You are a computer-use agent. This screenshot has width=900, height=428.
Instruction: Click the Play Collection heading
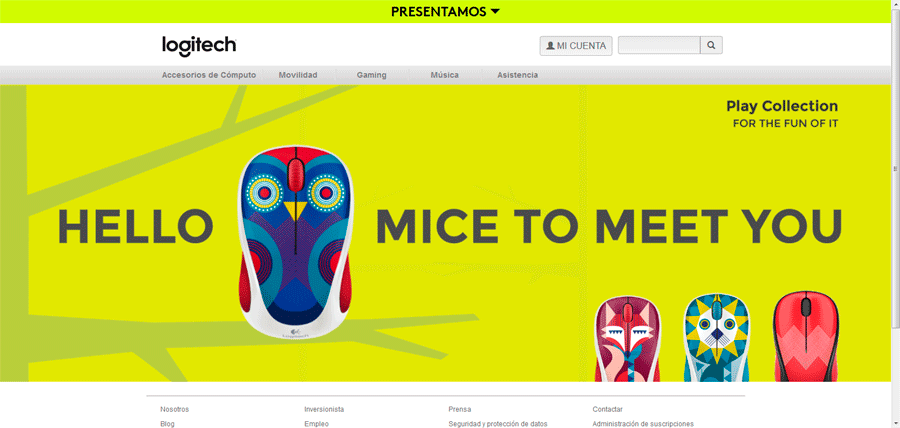coord(782,106)
